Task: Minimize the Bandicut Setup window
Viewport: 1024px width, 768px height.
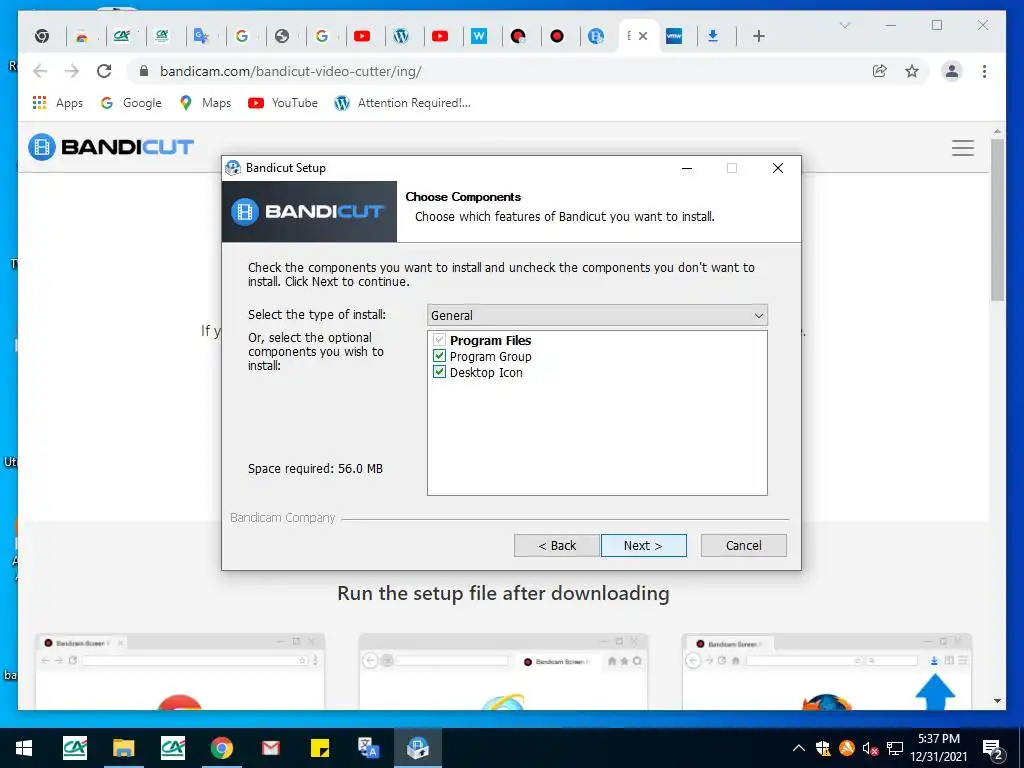Action: click(x=687, y=168)
